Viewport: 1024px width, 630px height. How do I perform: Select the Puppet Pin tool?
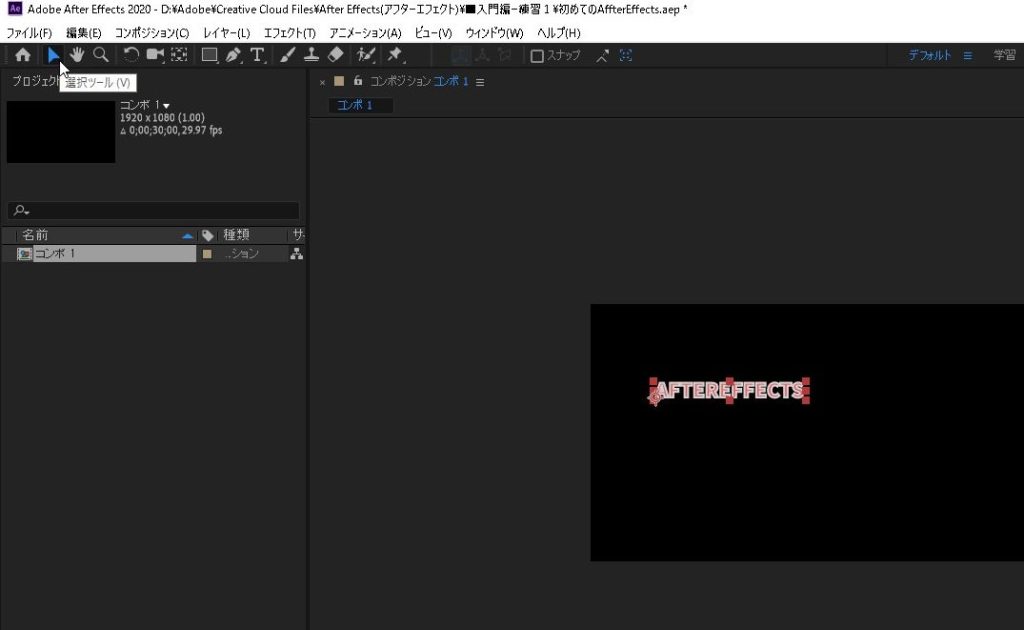pos(395,56)
